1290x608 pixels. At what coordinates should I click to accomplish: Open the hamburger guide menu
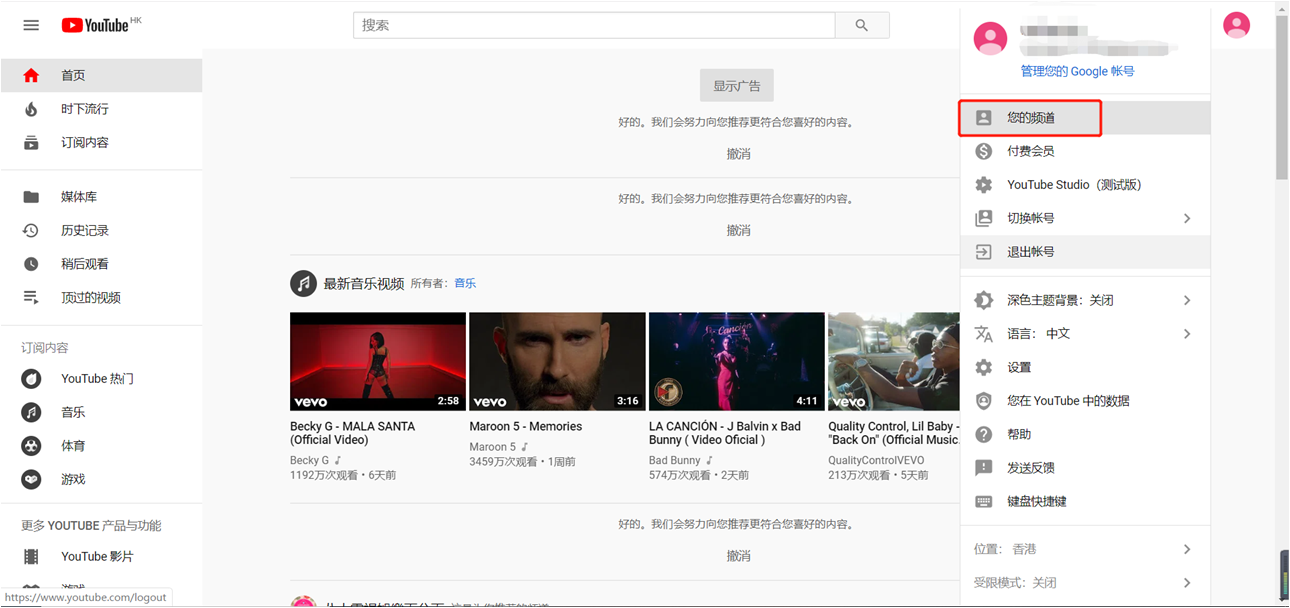click(x=31, y=25)
